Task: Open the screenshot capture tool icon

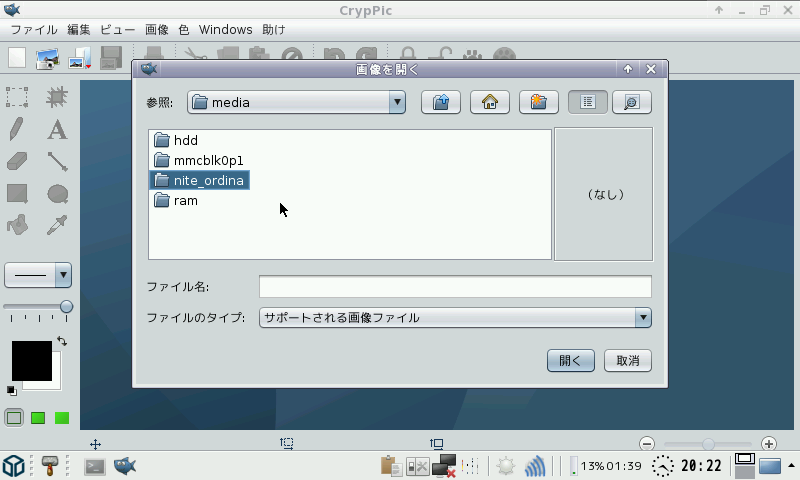Action: (47, 58)
